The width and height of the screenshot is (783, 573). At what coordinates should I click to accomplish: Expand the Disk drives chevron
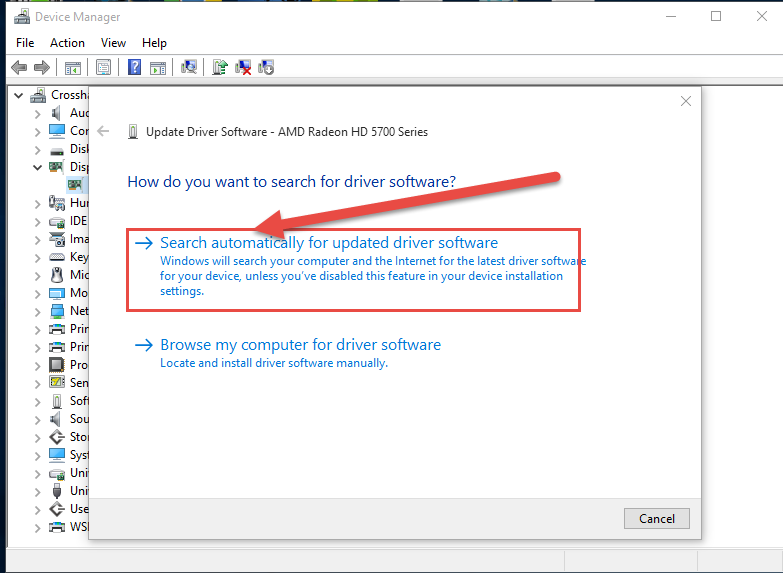(37, 150)
